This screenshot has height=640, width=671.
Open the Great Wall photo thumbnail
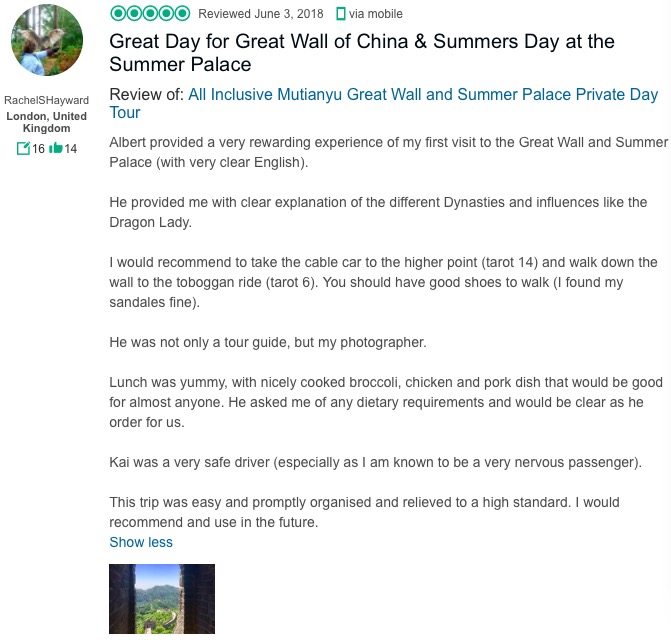(x=162, y=599)
